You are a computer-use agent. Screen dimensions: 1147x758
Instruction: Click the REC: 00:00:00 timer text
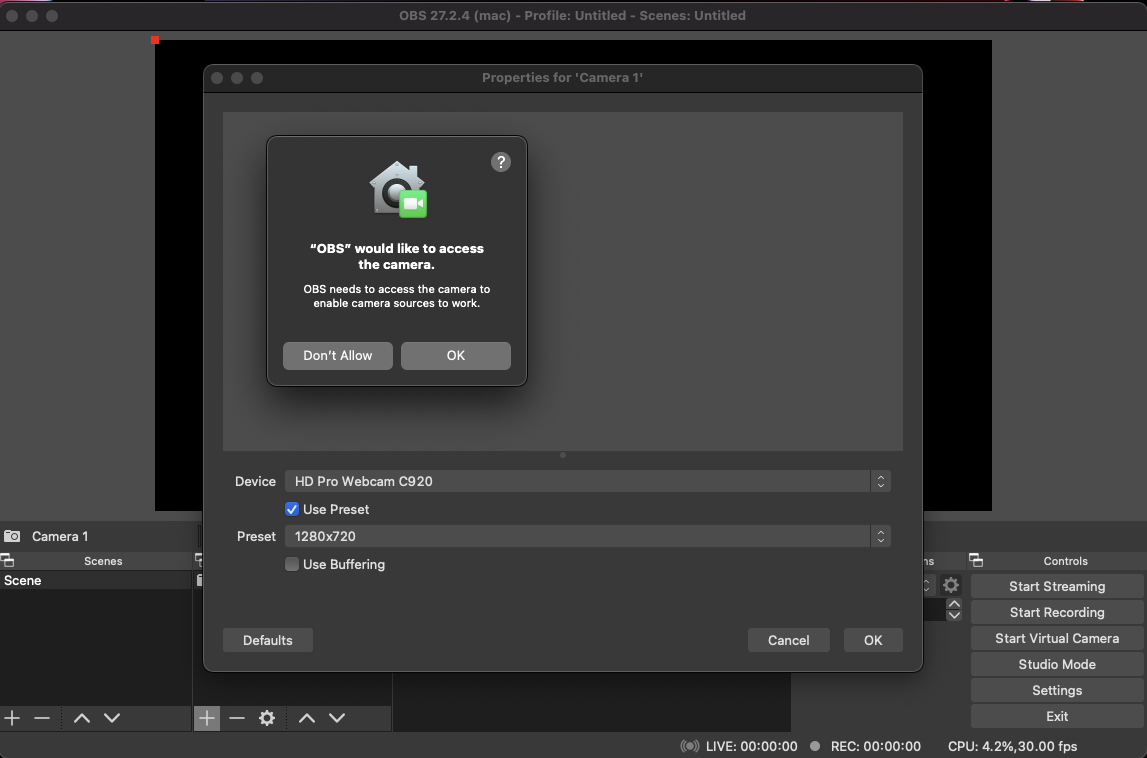click(876, 746)
